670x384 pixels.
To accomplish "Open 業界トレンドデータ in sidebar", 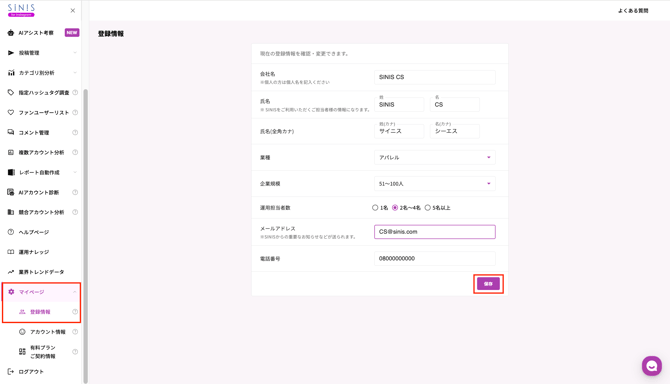I will pos(41,272).
